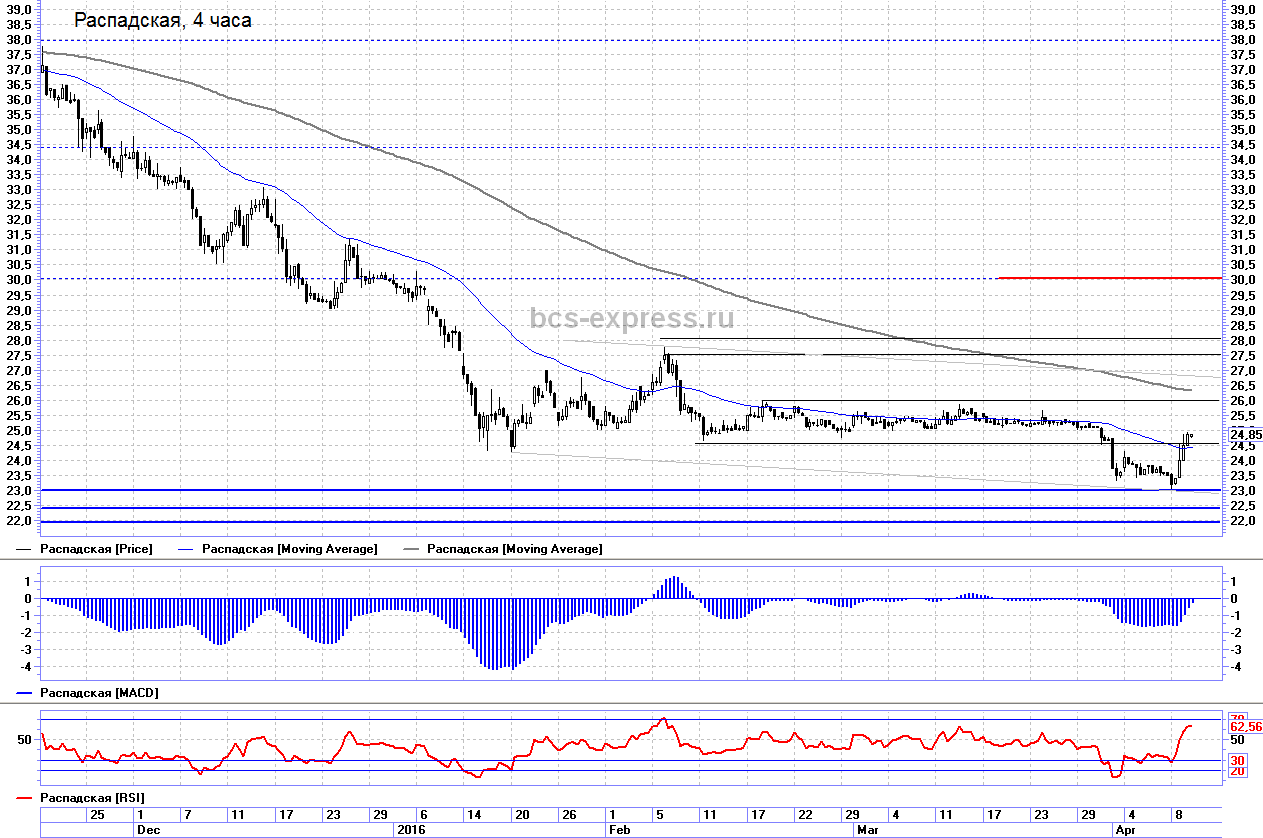Click the '26' date label on time axis
Viewport: 1263px width, 838px height.
570,814
